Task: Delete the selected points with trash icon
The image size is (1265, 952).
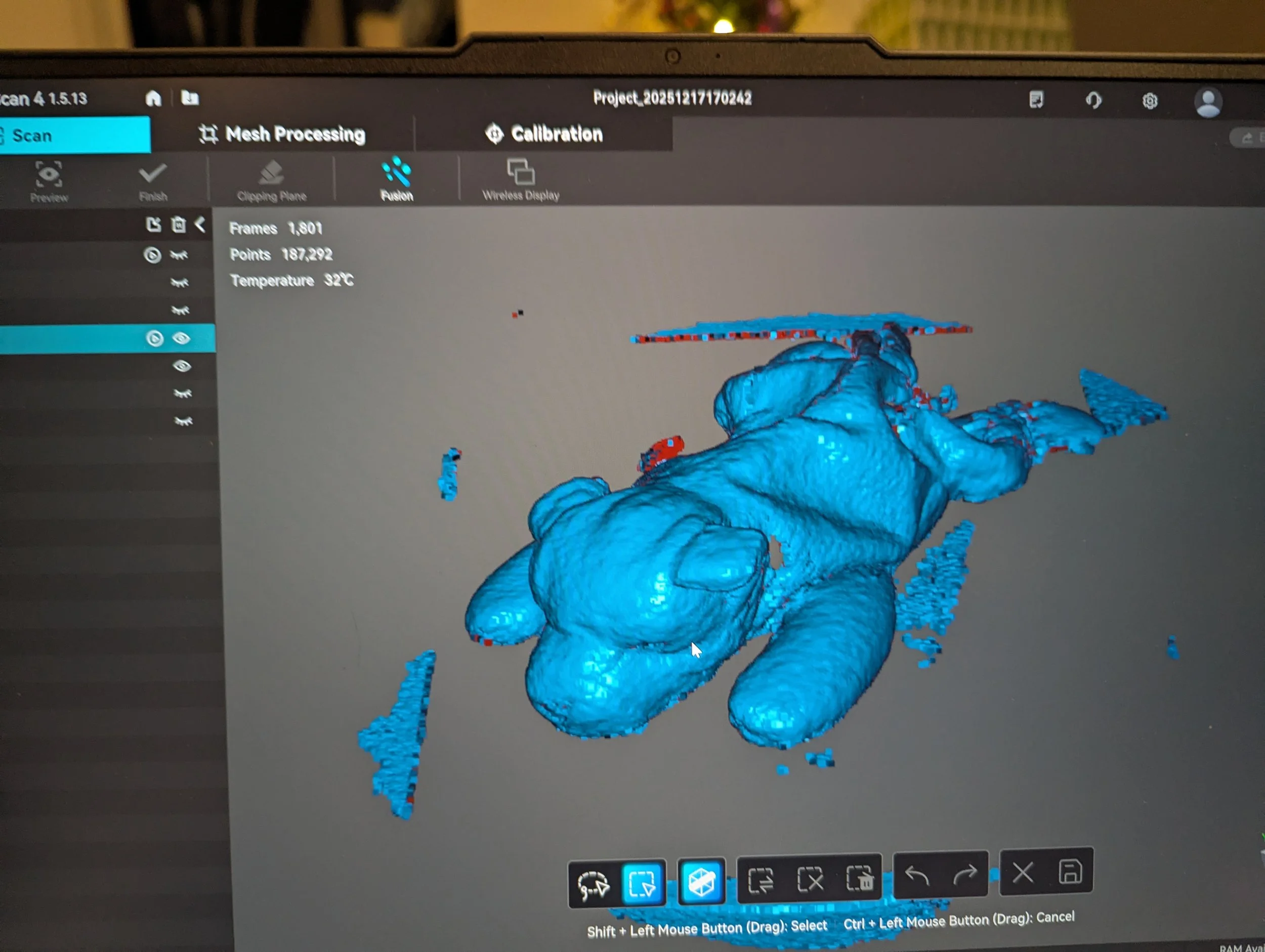Action: tap(859, 878)
